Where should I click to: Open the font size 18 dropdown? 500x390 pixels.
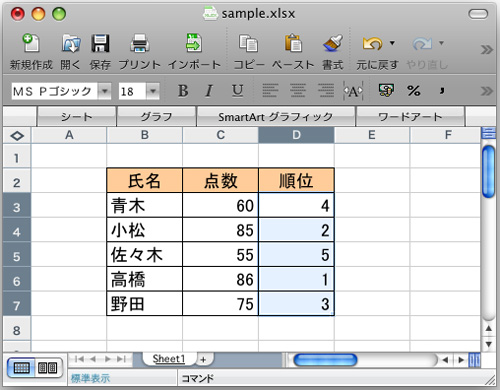tap(153, 91)
